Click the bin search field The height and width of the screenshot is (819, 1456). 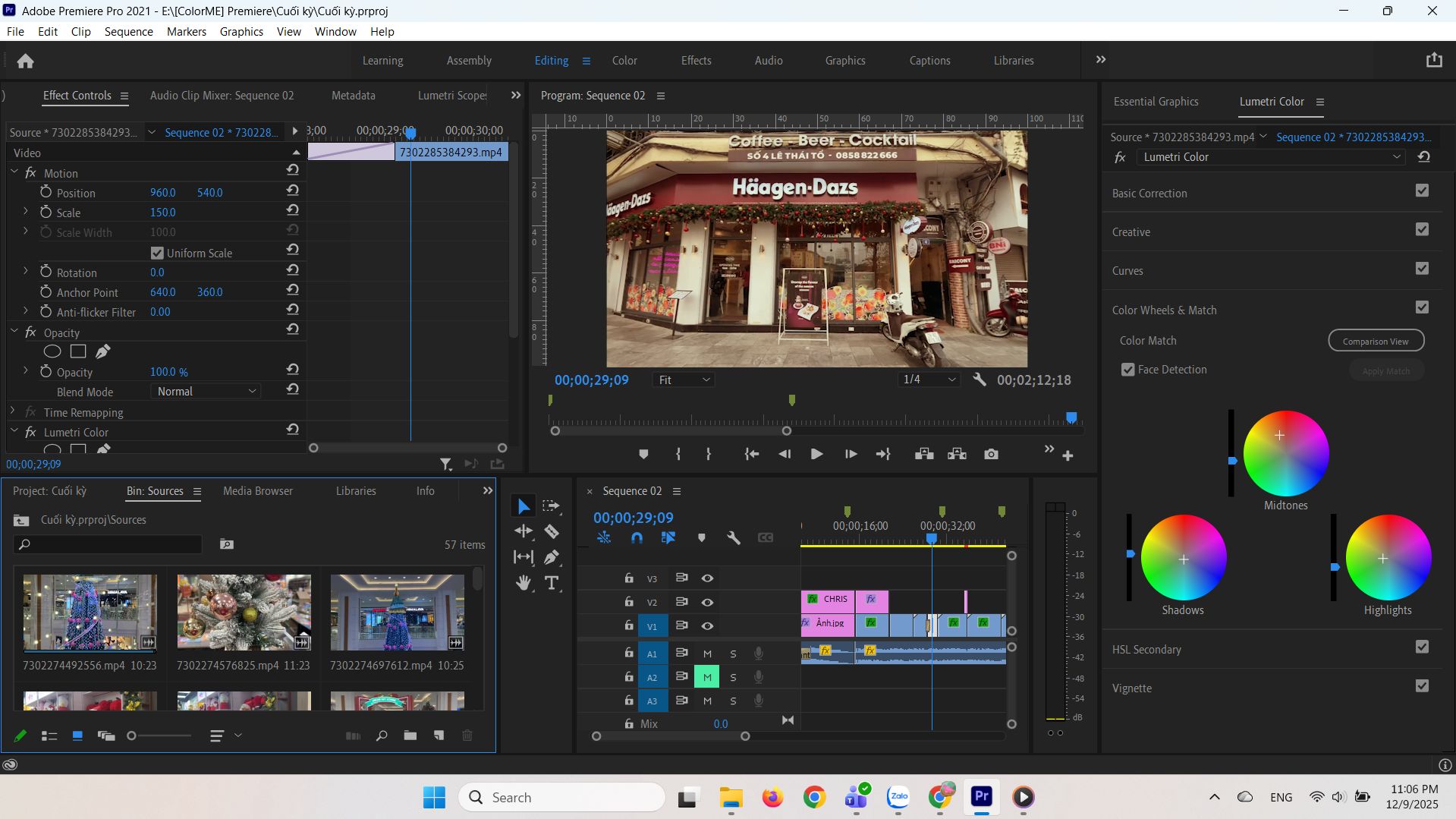[108, 544]
